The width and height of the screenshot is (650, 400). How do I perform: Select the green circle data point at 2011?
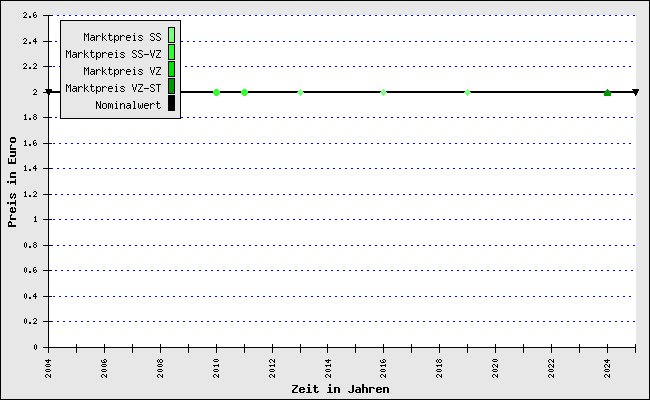click(245, 92)
